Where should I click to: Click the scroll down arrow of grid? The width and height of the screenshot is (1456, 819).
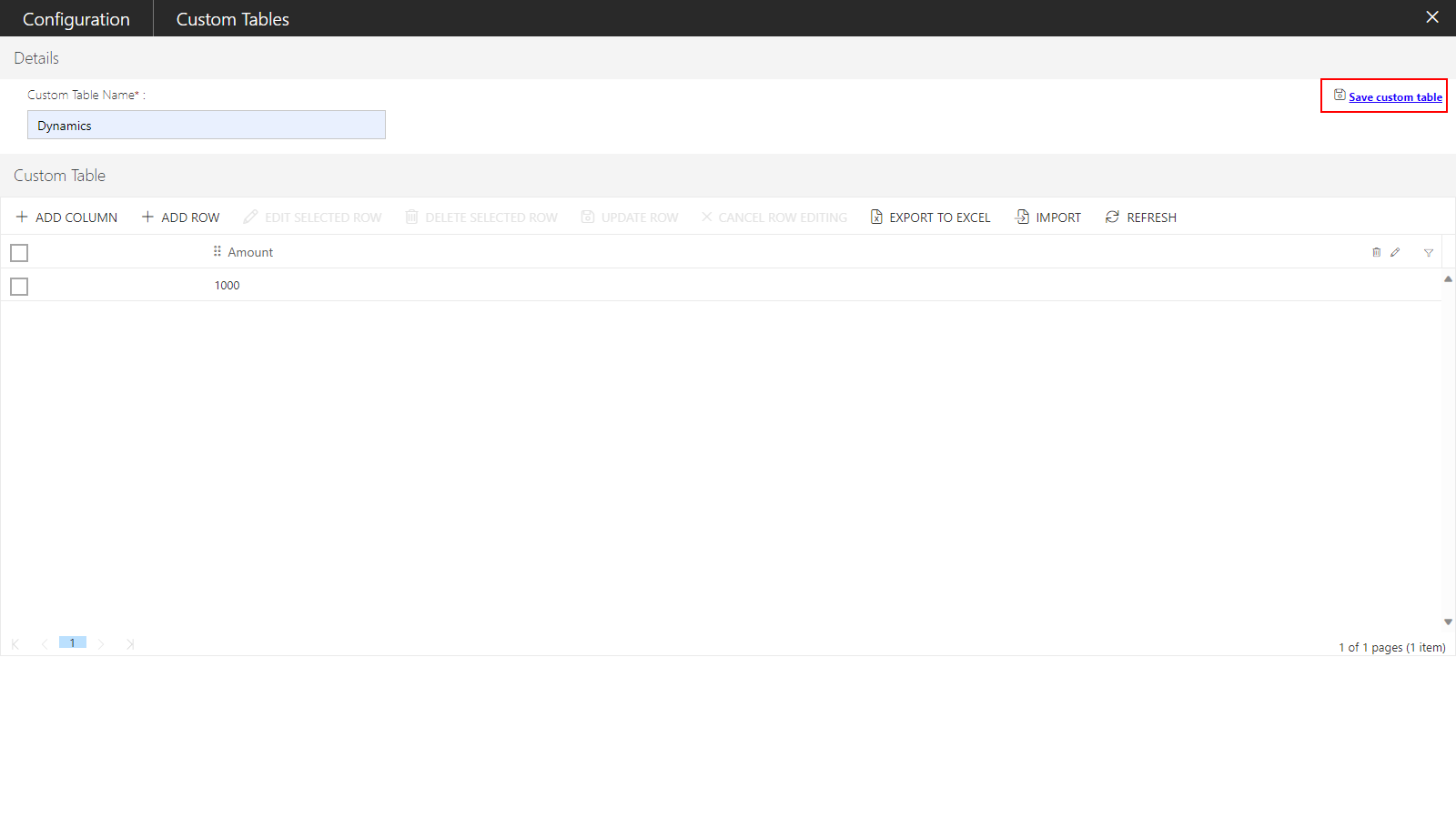tap(1448, 622)
